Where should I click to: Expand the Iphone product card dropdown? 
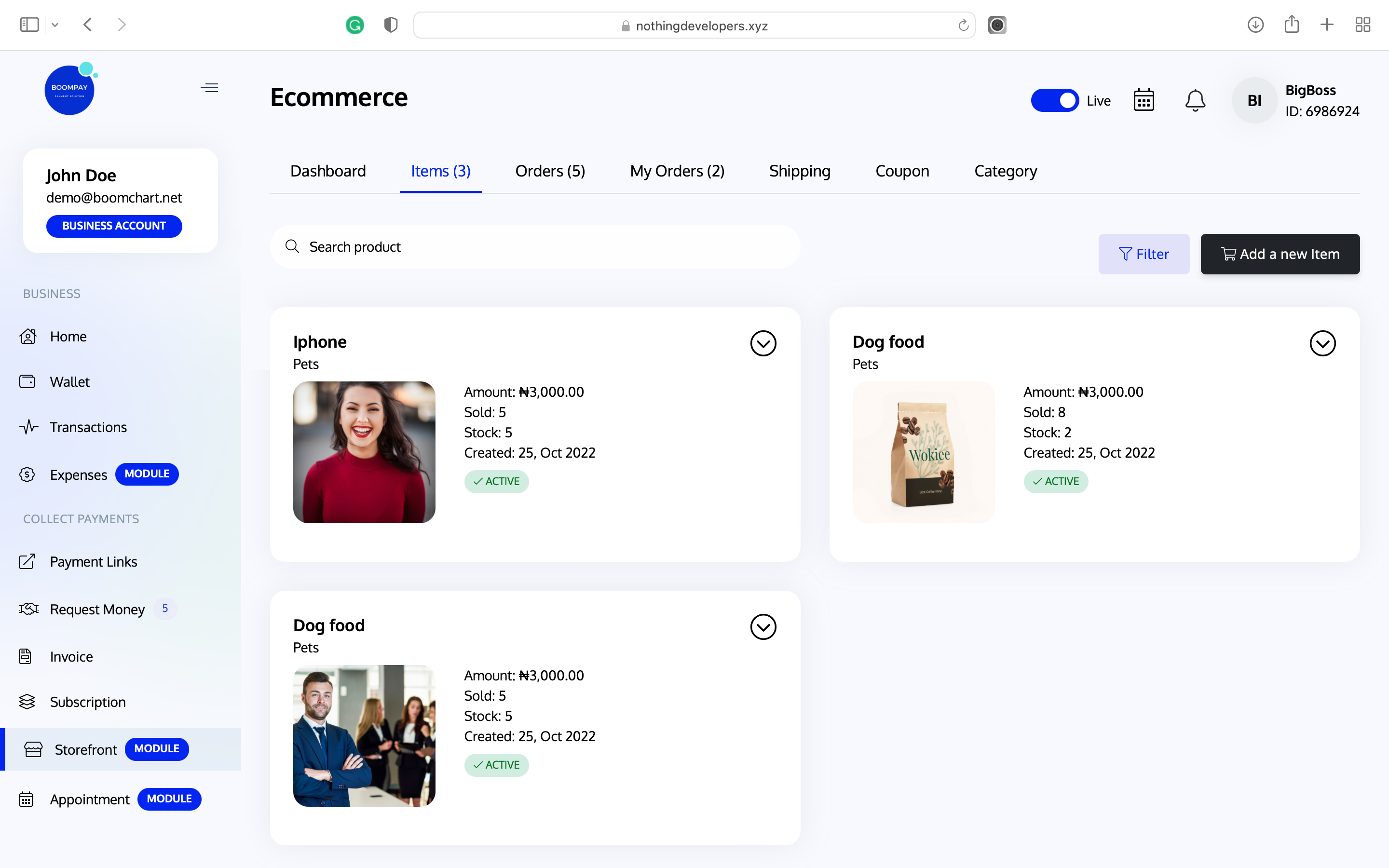pos(763,344)
